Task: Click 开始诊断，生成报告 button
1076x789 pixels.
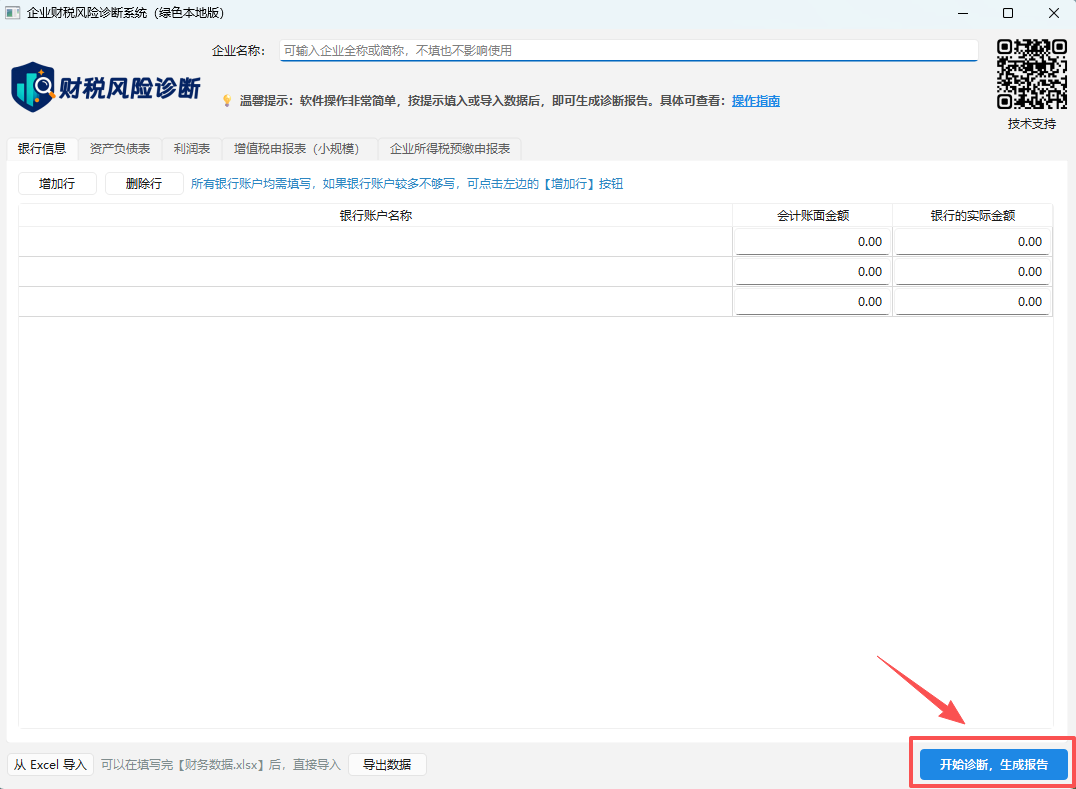Action: (994, 764)
